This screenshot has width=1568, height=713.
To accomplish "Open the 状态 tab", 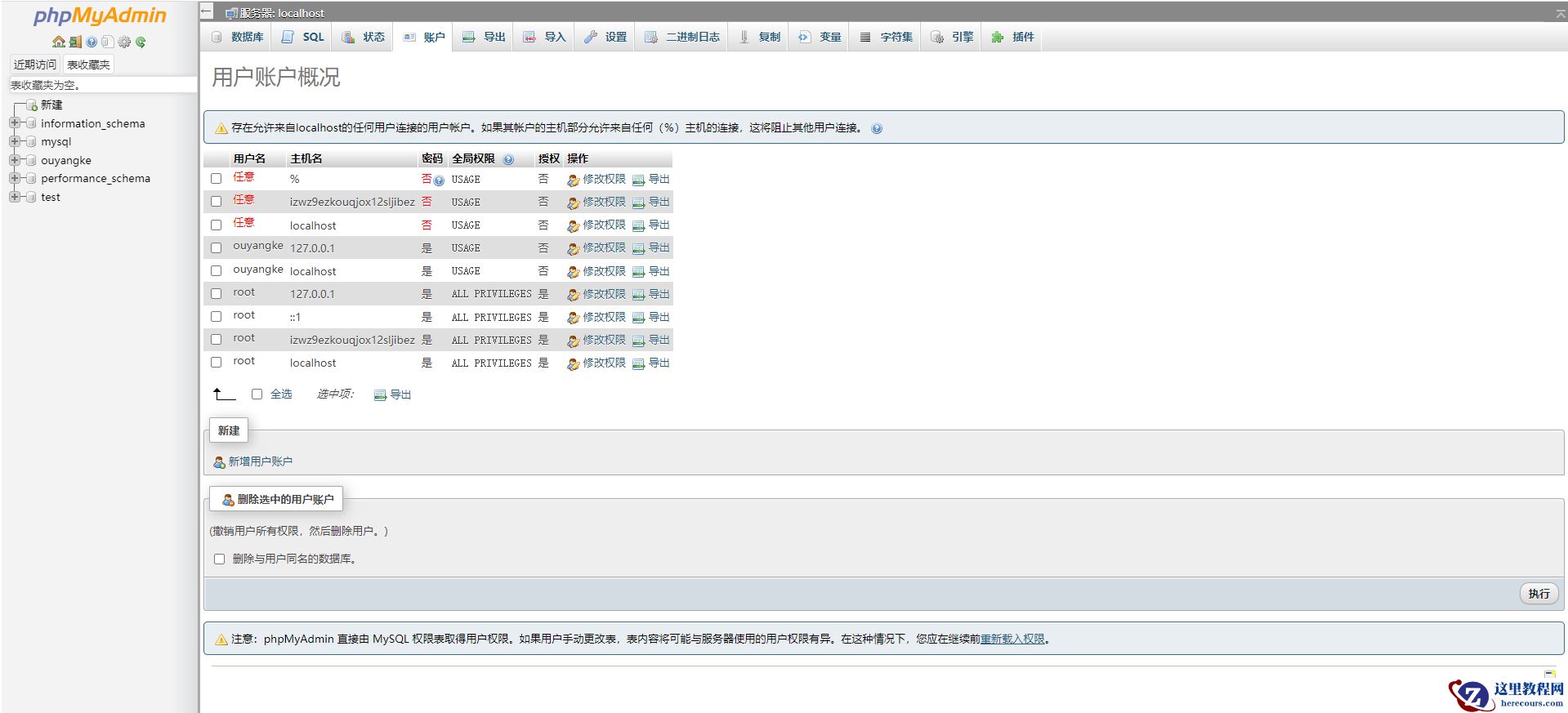I will point(364,37).
